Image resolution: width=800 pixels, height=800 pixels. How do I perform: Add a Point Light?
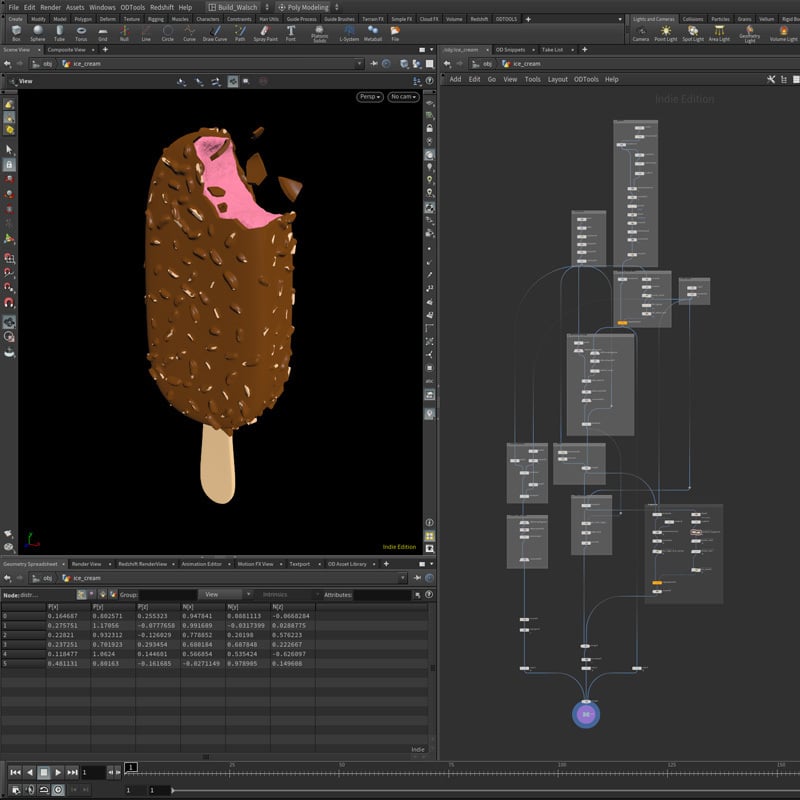666,33
